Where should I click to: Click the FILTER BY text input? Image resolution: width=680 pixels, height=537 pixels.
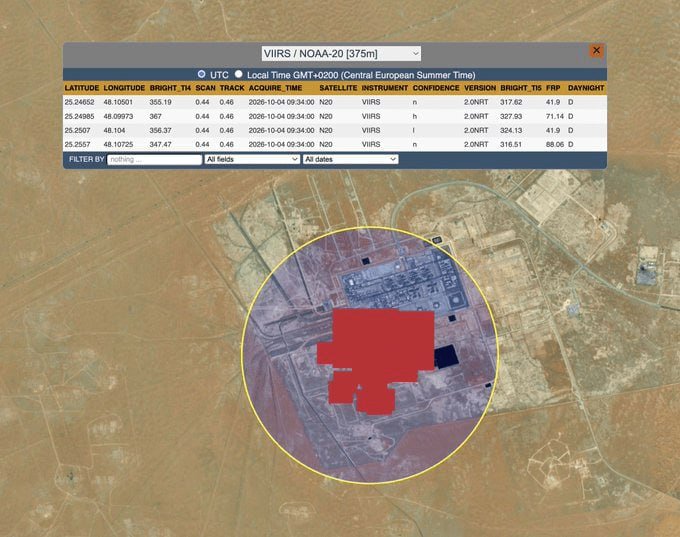pos(154,159)
